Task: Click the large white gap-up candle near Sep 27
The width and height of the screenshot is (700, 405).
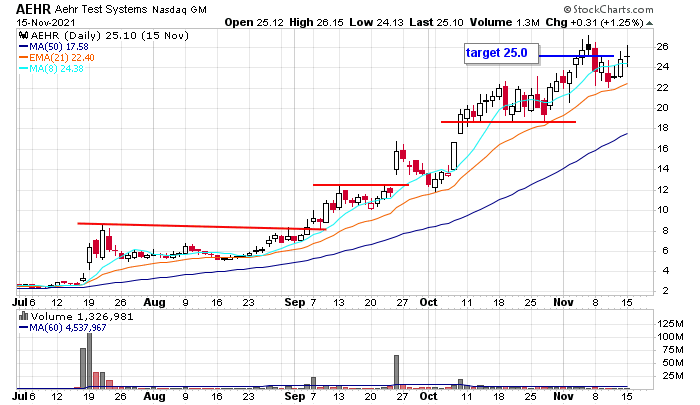Action: (396, 160)
